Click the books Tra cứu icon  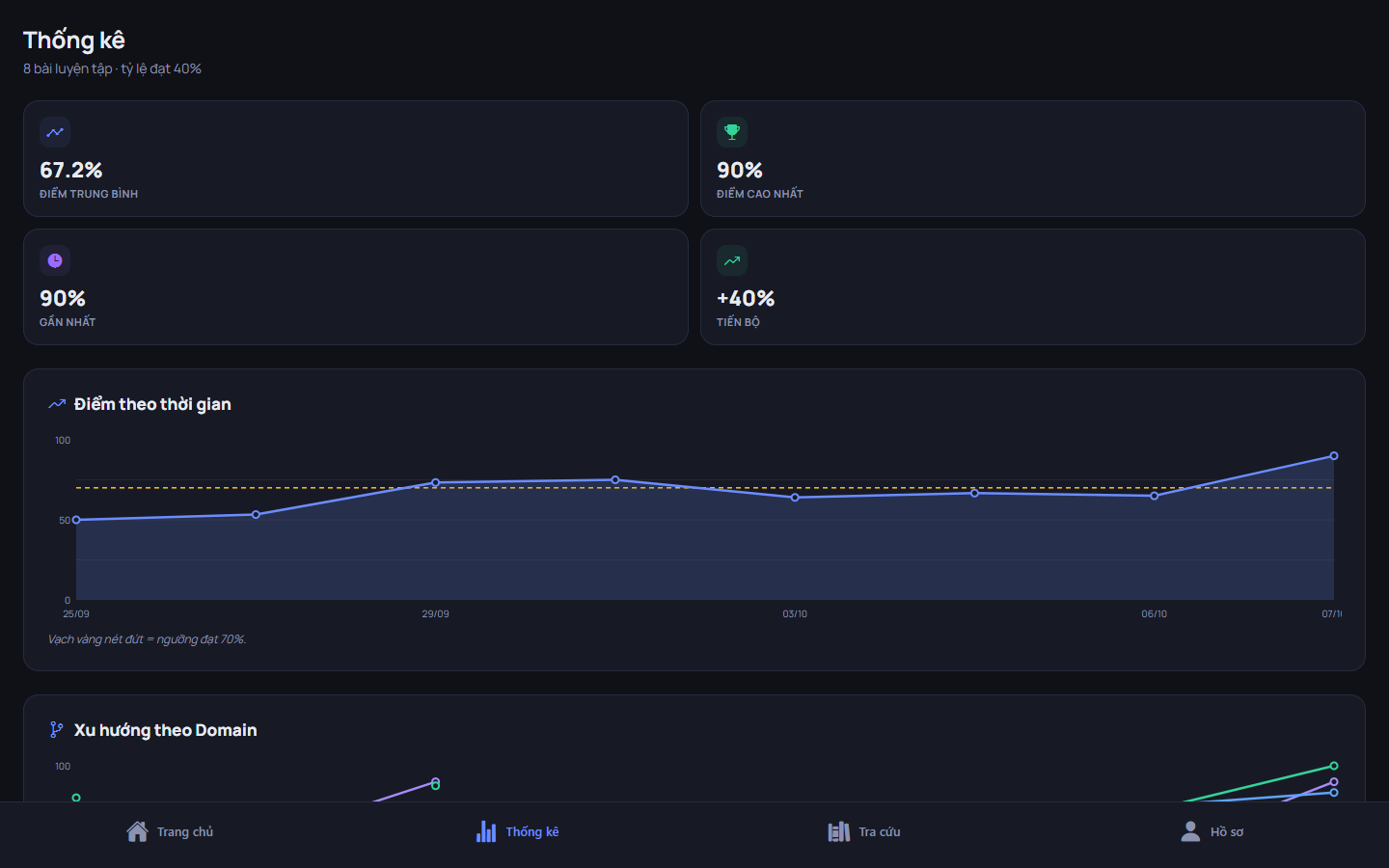(839, 831)
